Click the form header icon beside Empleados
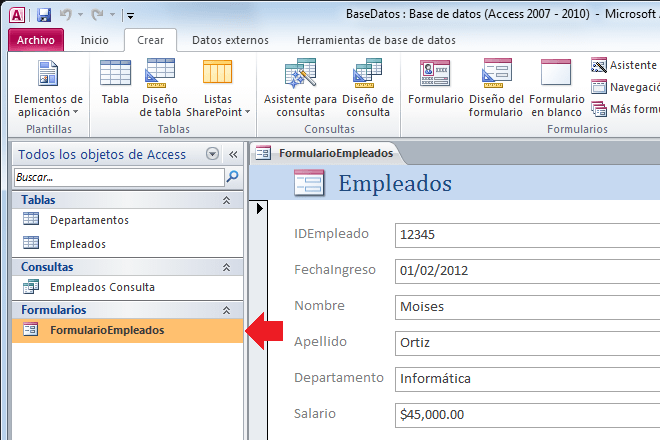The image size is (660, 440). (309, 183)
